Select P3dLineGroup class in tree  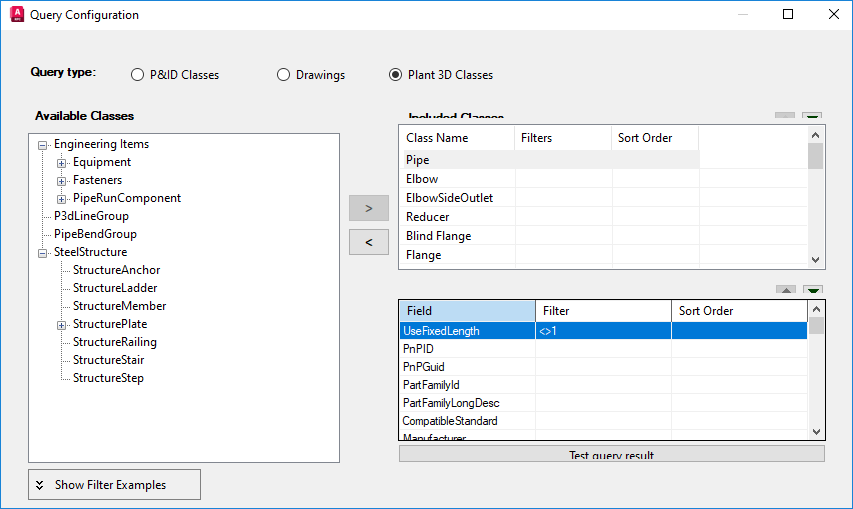tap(91, 216)
